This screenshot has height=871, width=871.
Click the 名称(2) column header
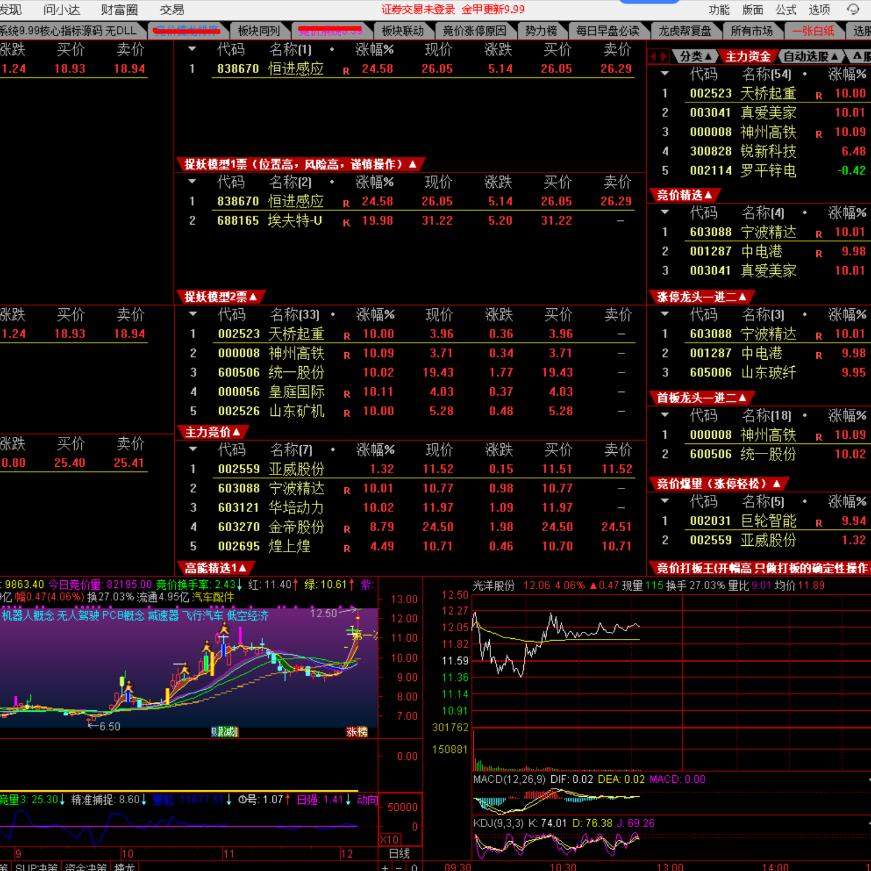291,182
